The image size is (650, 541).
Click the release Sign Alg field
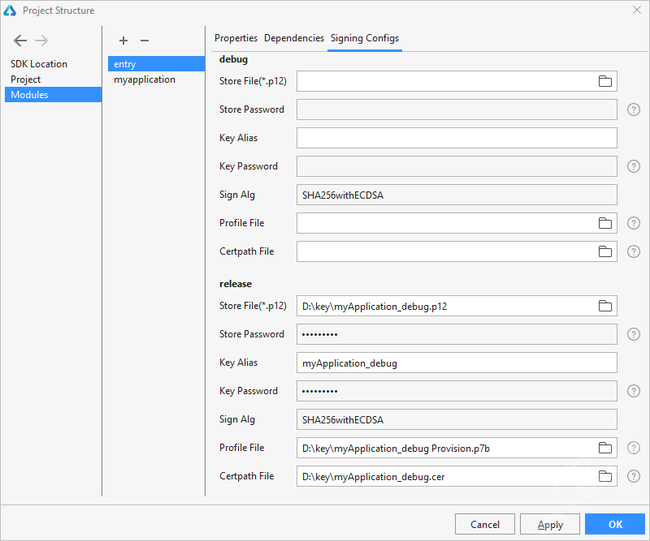pos(456,420)
